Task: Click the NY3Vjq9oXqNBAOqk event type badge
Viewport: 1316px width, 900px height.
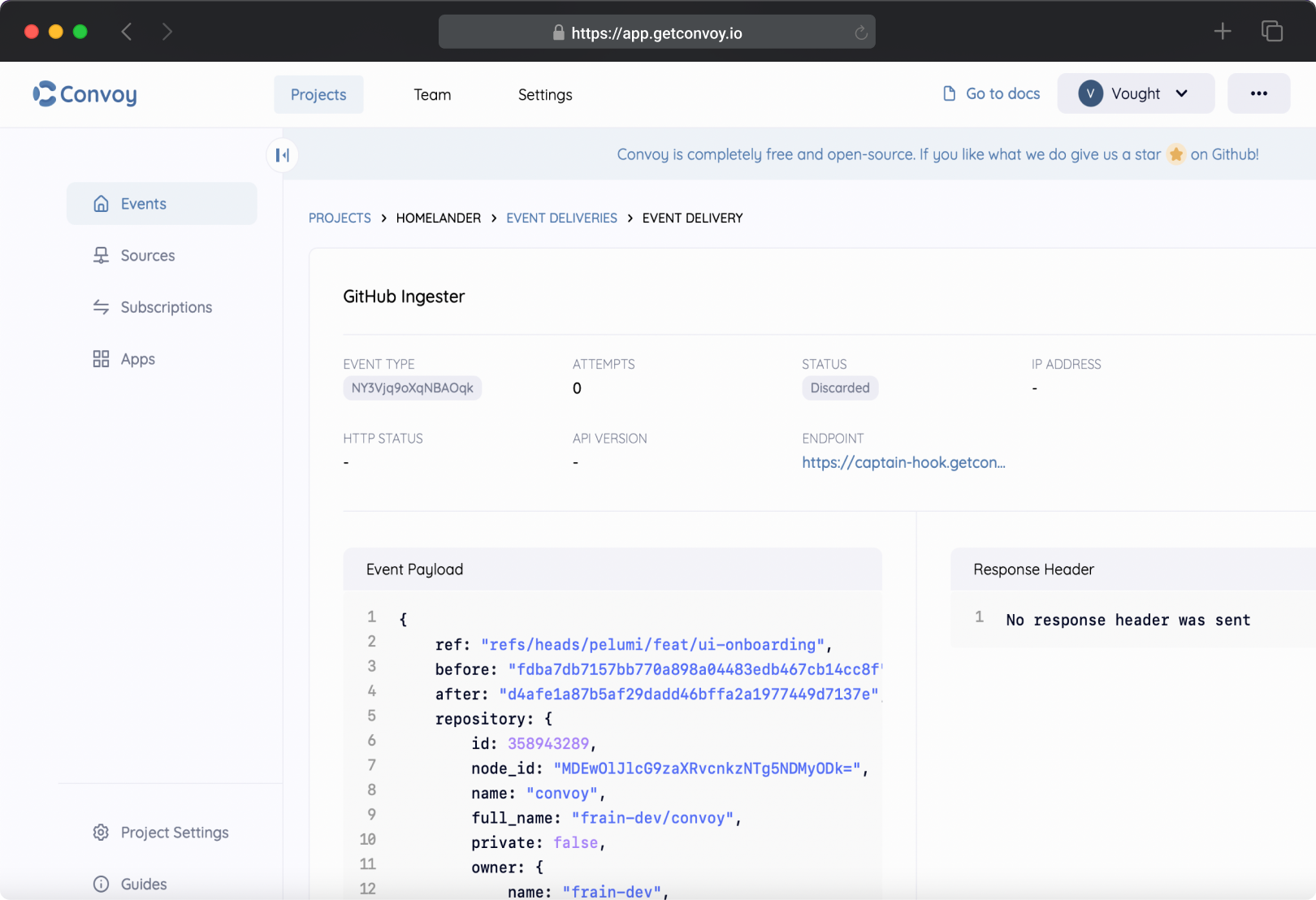Action: [x=412, y=388]
